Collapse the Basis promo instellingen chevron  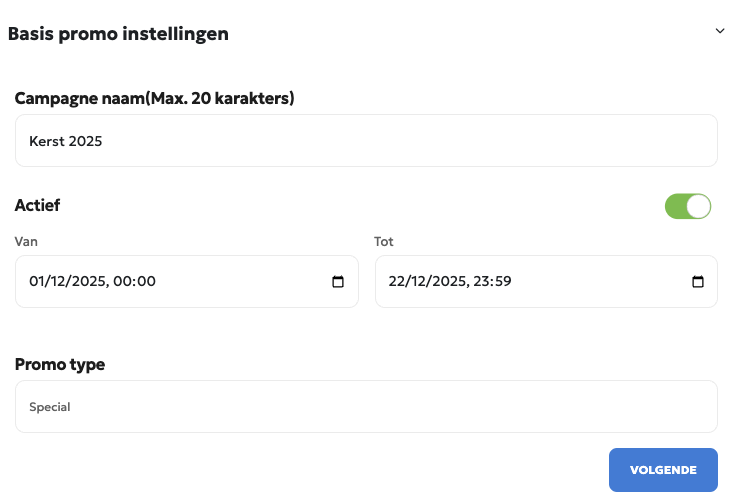[x=719, y=31]
